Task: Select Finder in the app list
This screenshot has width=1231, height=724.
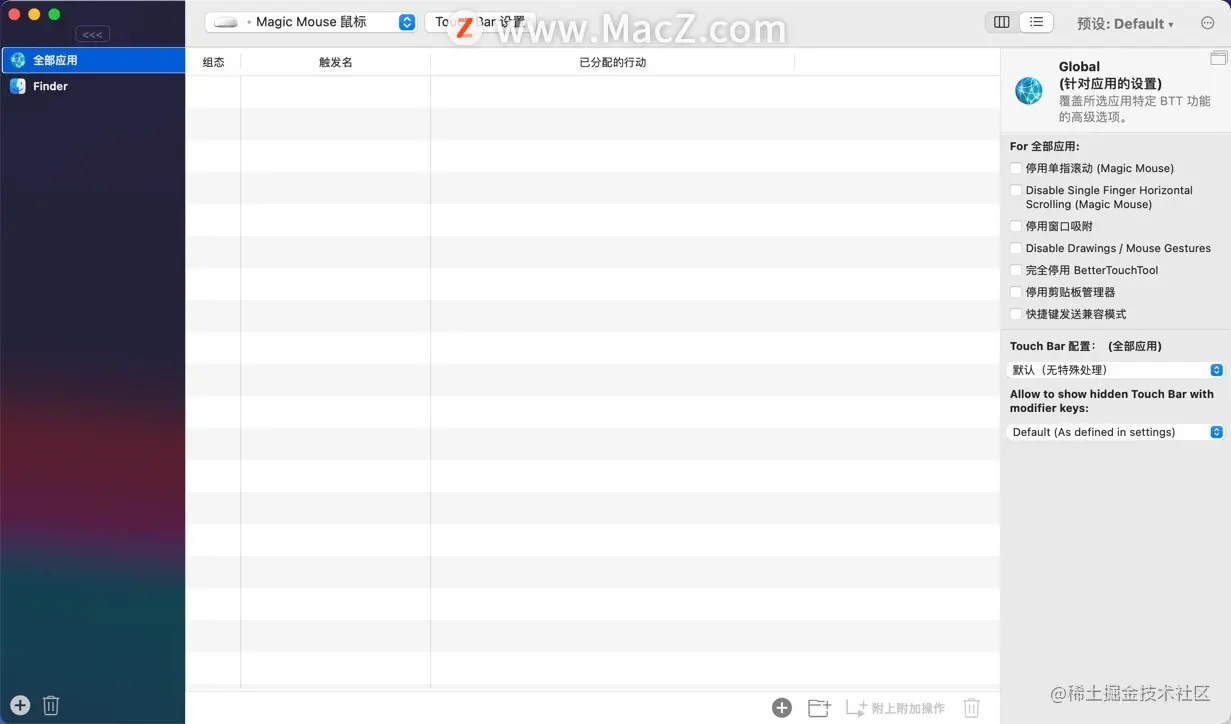Action: tap(93, 86)
